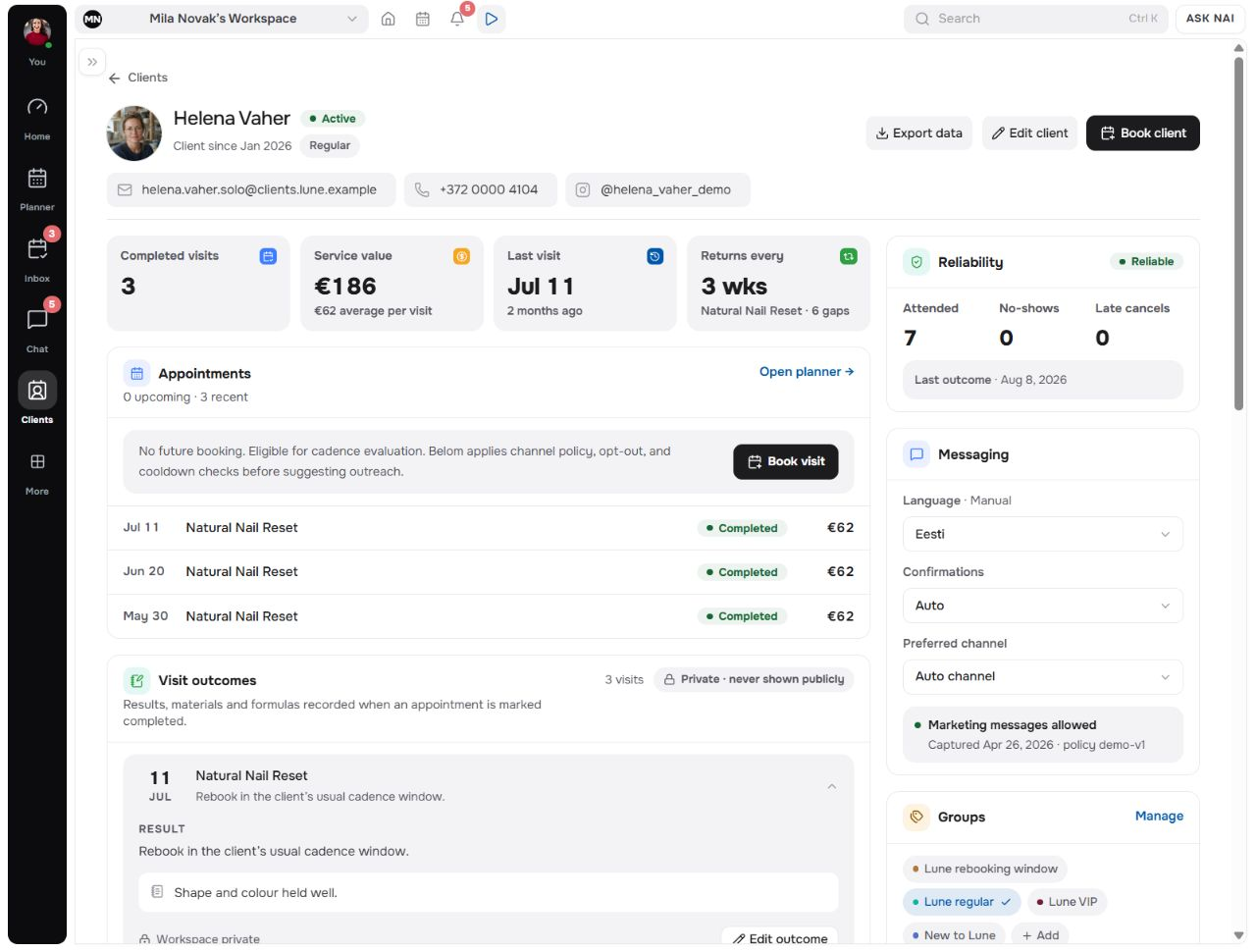Open the Confirmations dropdown set to Auto
The image size is (1256, 952).
1042,606
